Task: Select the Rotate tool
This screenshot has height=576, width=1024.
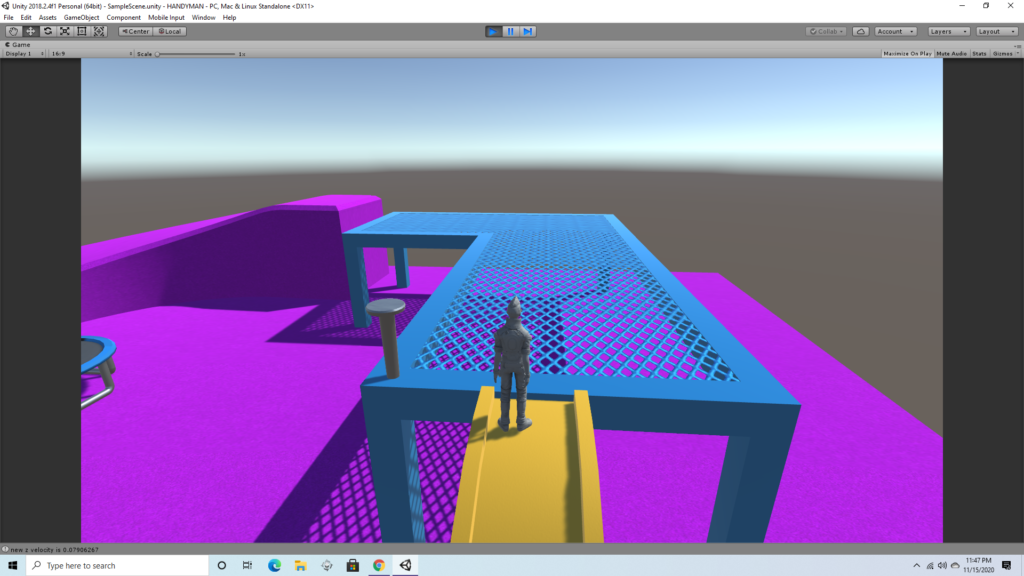Action: [47, 31]
